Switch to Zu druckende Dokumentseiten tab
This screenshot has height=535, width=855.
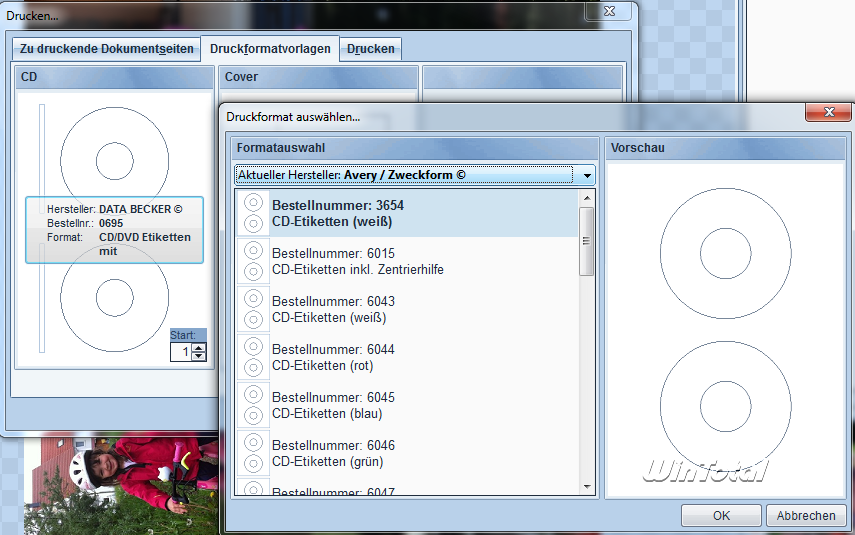coord(107,49)
